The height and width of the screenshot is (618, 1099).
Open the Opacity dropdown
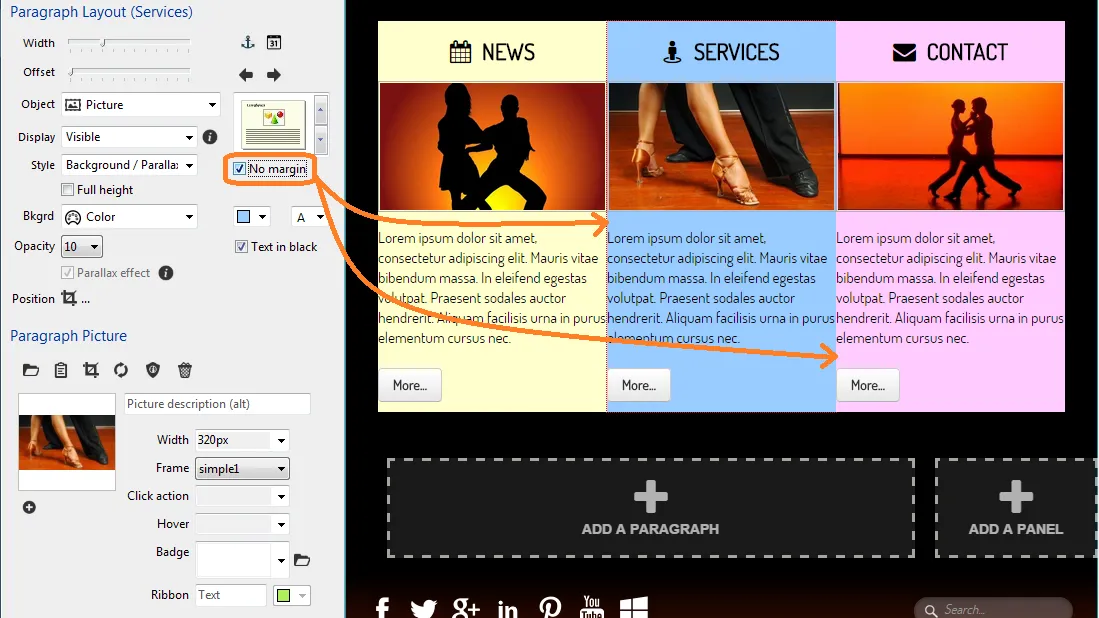pyautogui.click(x=82, y=247)
